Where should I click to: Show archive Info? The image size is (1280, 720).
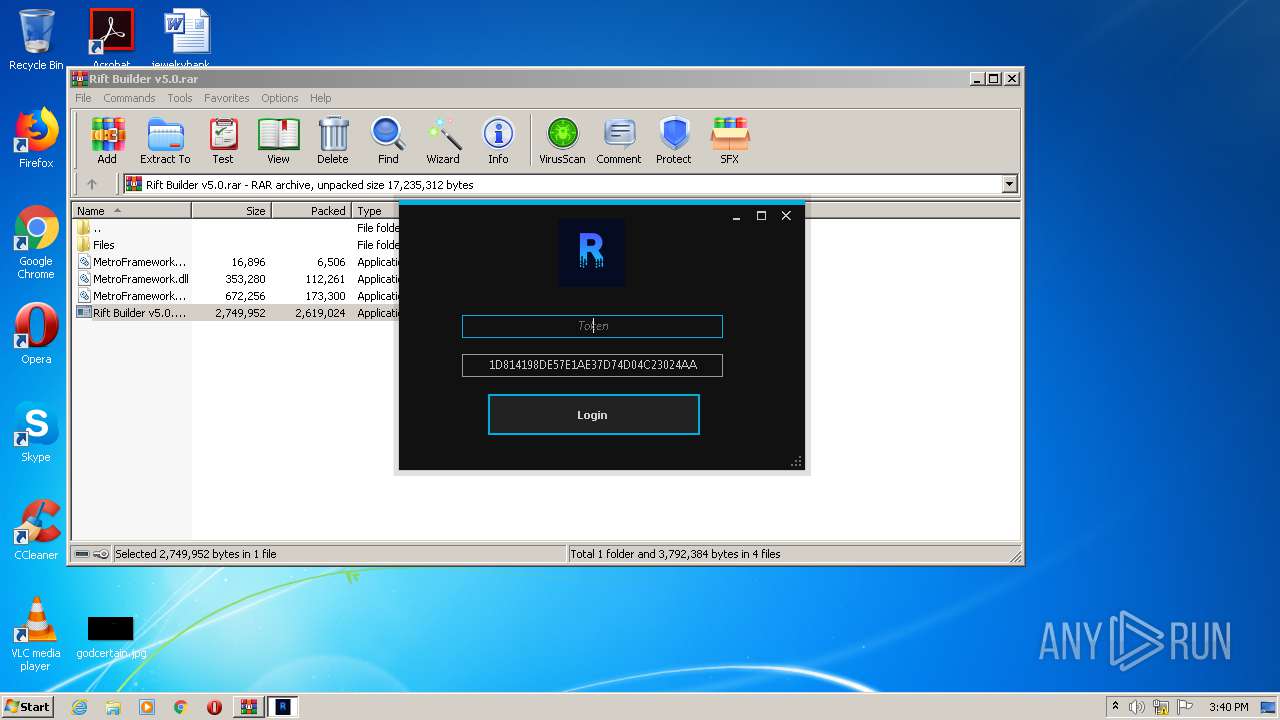[498, 140]
